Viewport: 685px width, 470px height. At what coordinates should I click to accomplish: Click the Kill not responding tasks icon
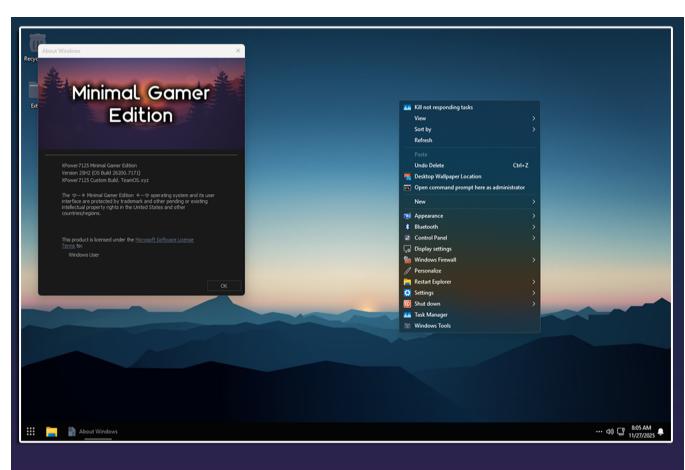click(407, 107)
